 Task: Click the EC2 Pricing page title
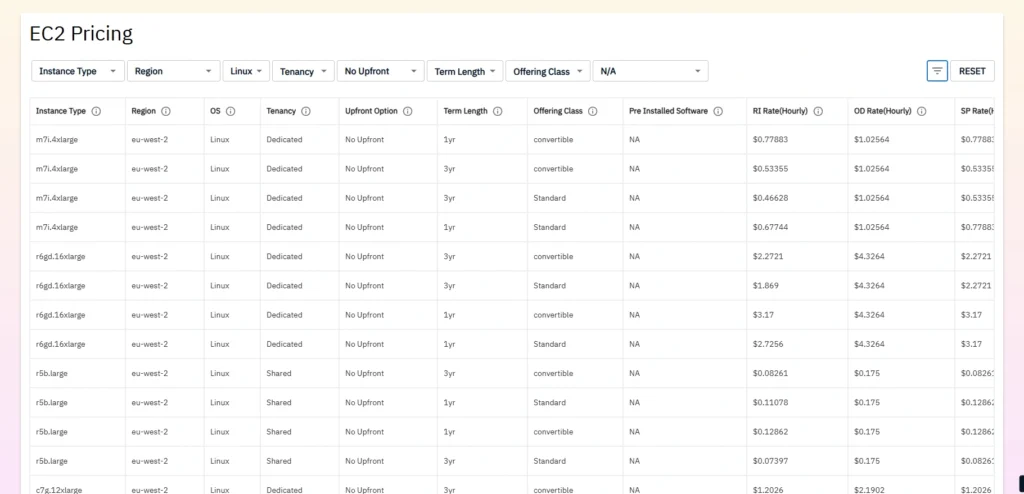pyautogui.click(x=81, y=34)
